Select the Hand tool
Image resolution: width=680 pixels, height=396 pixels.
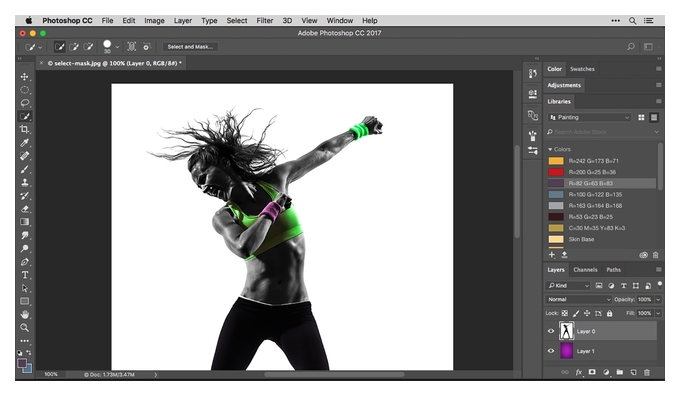click(25, 314)
